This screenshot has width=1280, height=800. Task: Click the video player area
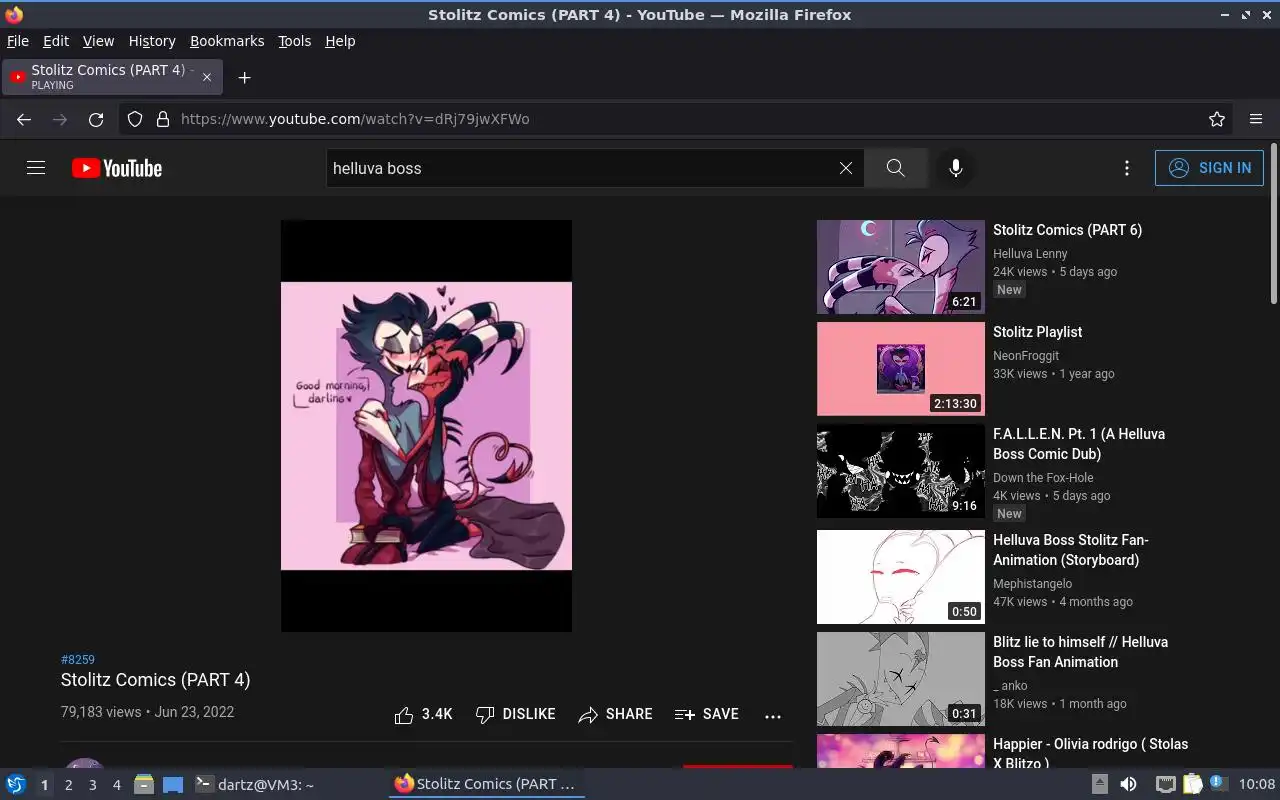pyautogui.click(x=426, y=425)
